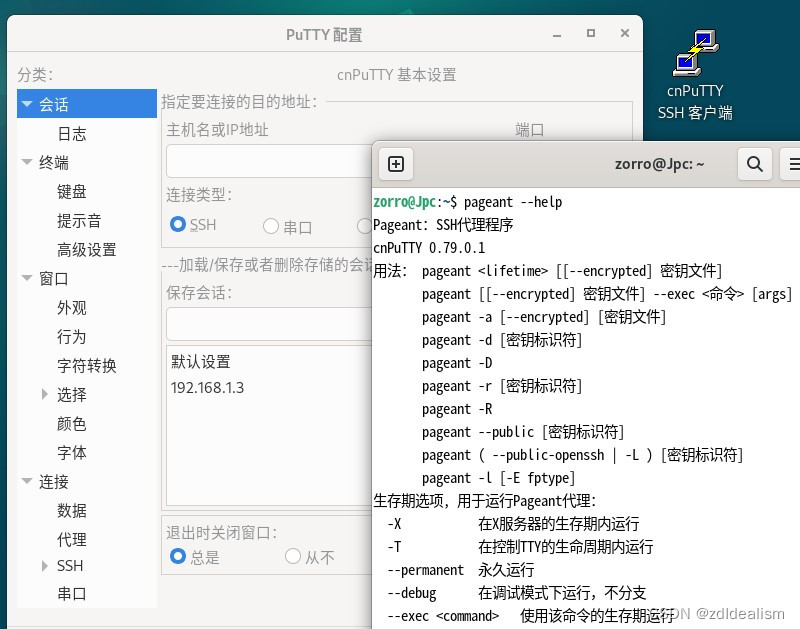Open a new tab in the terminal window
The image size is (800, 629).
(x=394, y=163)
